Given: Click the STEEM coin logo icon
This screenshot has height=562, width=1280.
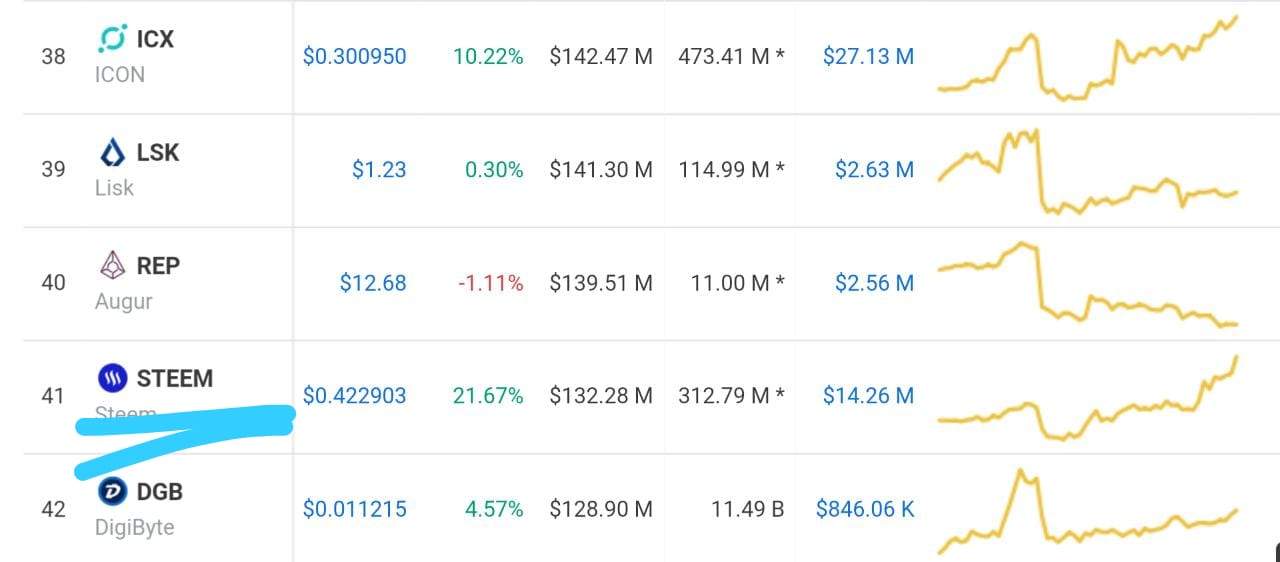Looking at the screenshot, I should [112, 378].
